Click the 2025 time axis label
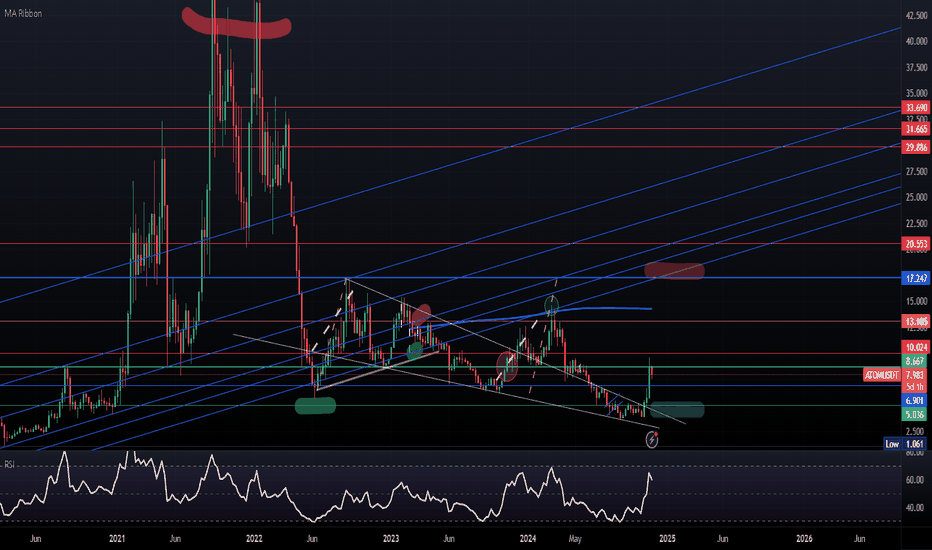 pyautogui.click(x=667, y=539)
